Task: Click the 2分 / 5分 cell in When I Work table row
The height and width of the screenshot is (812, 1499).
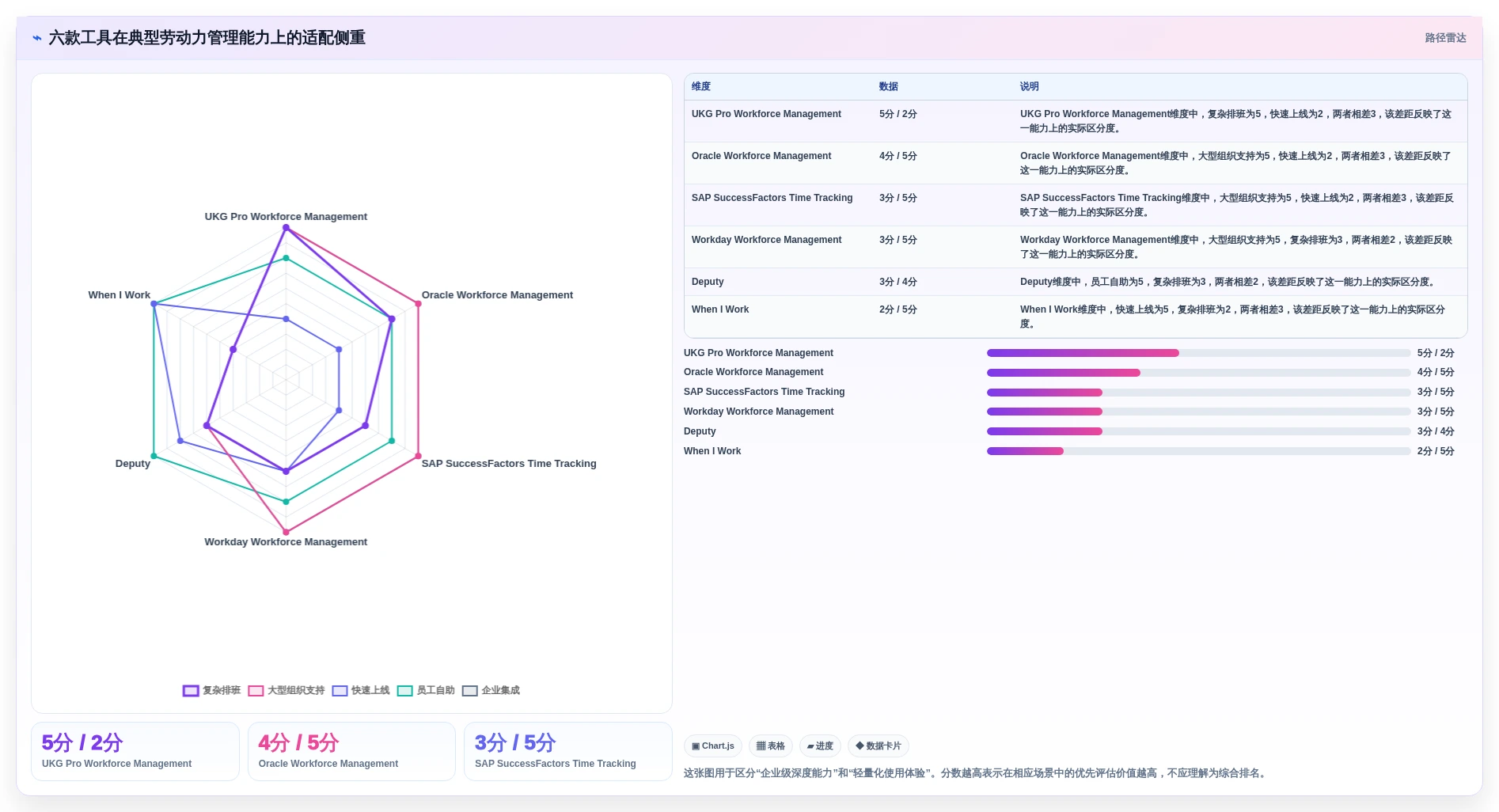Action: (898, 309)
